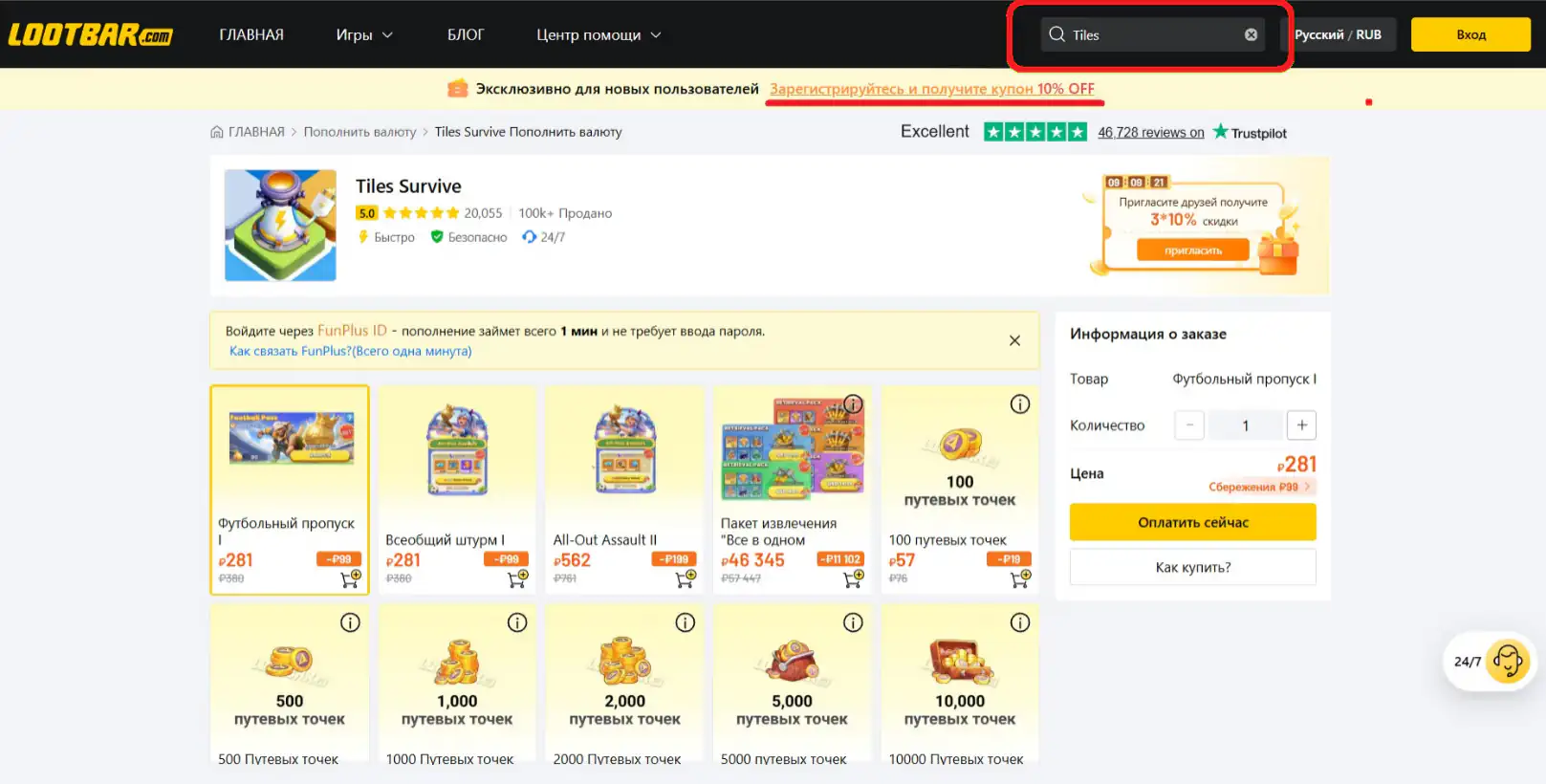Click the home icon in breadcrumb
The width and height of the screenshot is (1546, 784).
click(217, 132)
